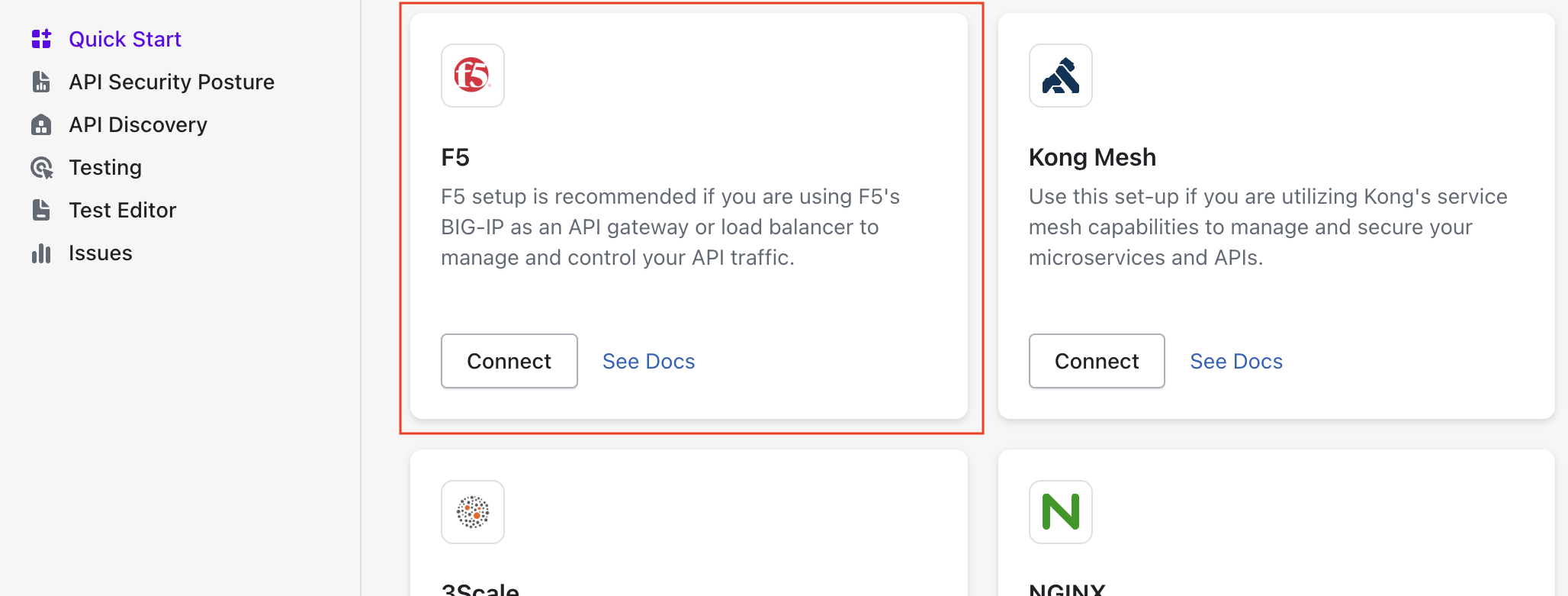The image size is (1568, 596).
Task: Open See Docs link for F5
Action: pyautogui.click(x=648, y=361)
